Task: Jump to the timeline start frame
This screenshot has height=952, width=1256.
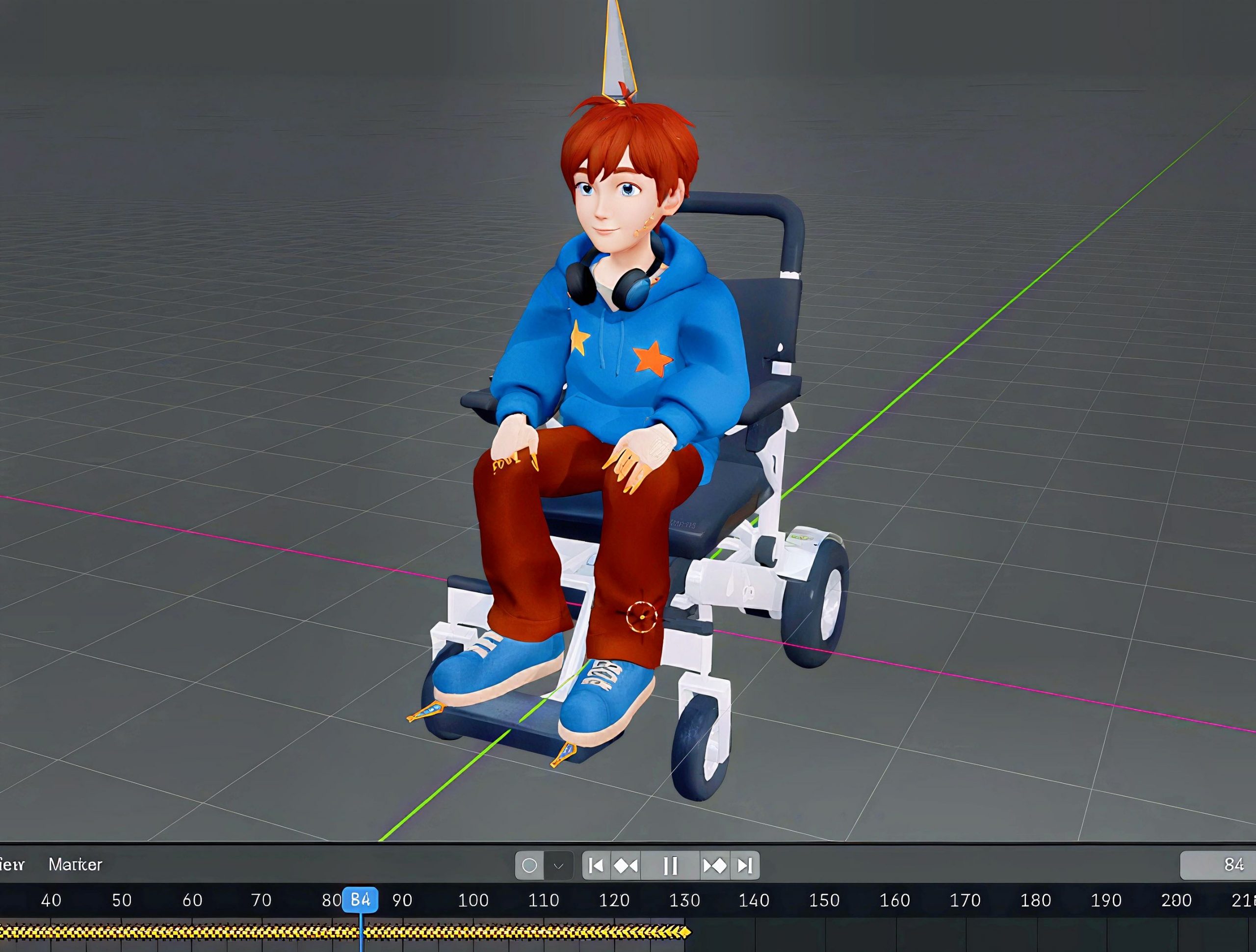Action: click(x=596, y=866)
